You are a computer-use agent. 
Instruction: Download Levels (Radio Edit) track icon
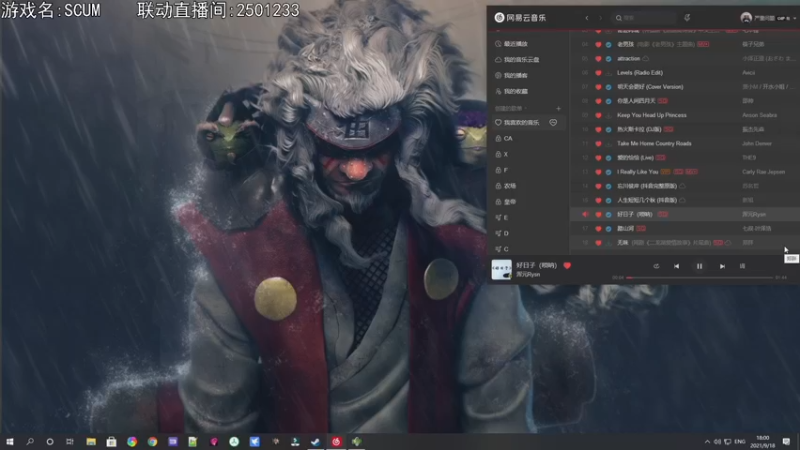pyautogui.click(x=609, y=73)
